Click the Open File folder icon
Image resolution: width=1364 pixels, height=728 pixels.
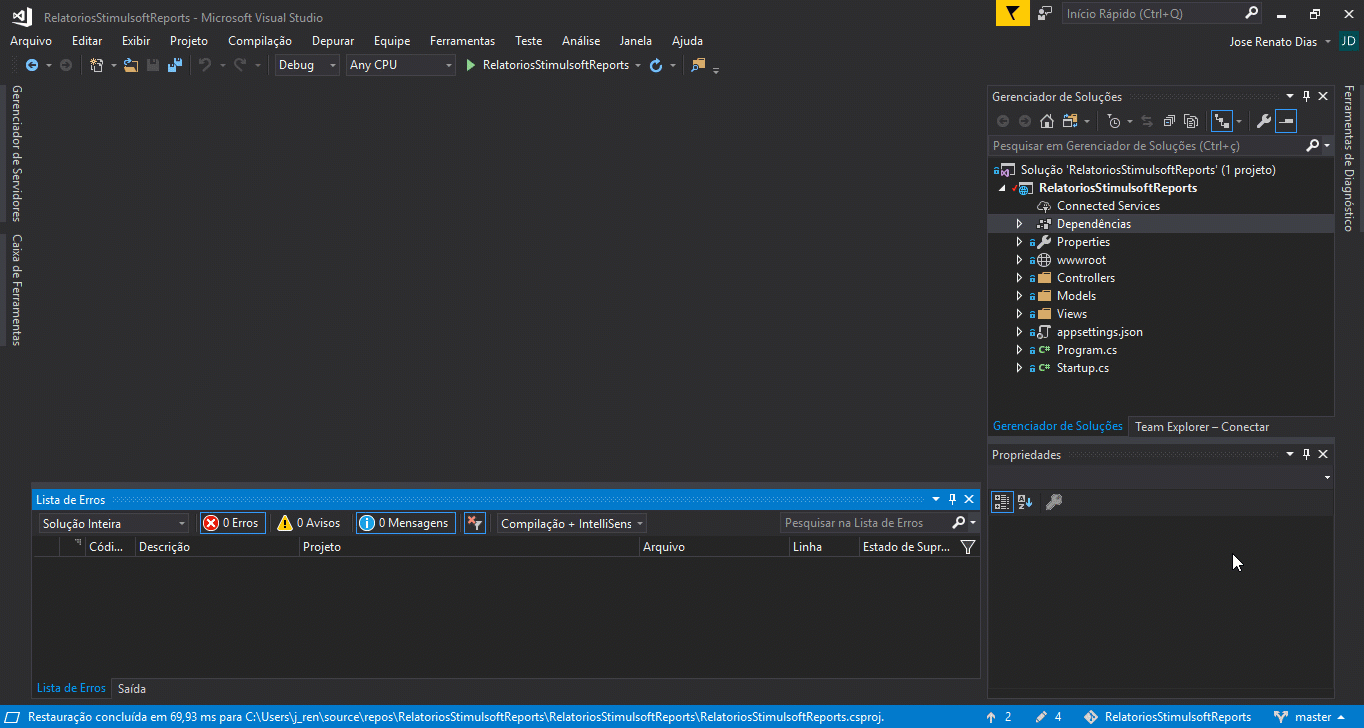(x=130, y=65)
